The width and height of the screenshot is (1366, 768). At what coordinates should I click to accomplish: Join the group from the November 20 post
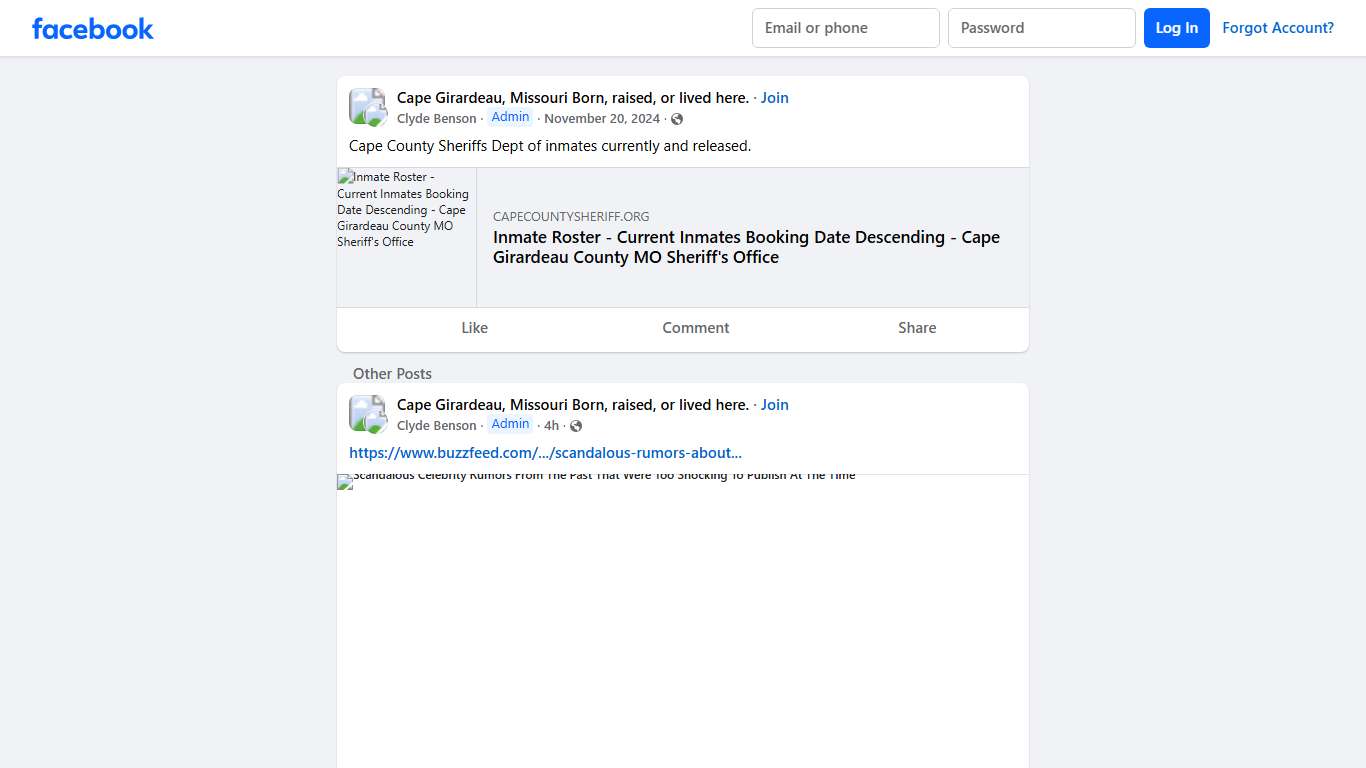pos(774,98)
